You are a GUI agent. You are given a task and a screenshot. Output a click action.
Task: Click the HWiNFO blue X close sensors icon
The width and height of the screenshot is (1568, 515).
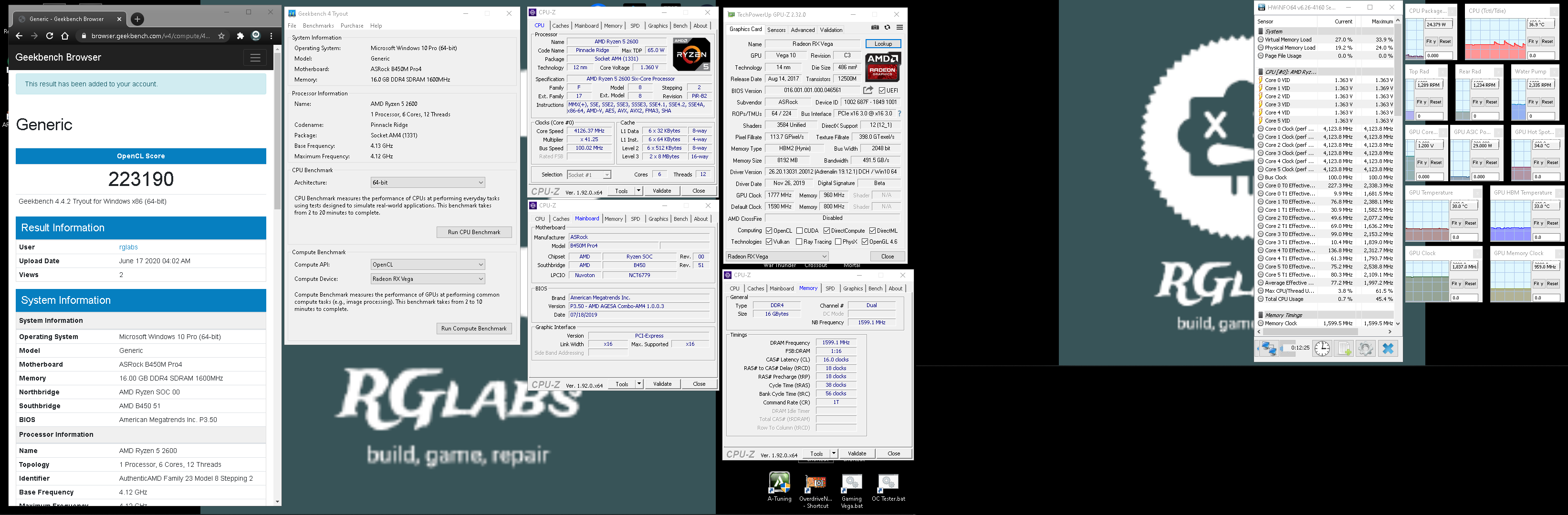1388,349
